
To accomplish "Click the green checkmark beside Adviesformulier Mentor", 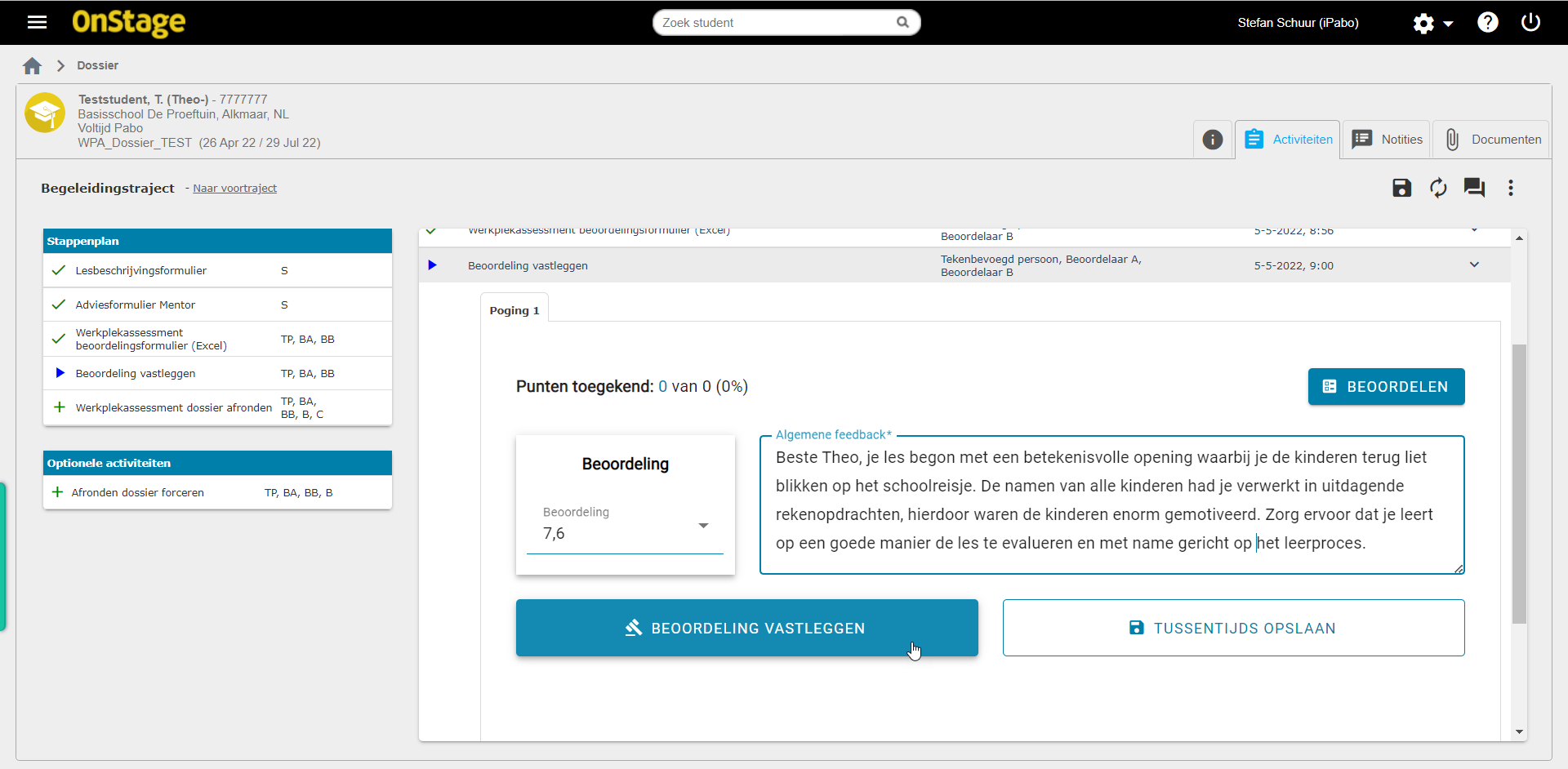I will tap(59, 304).
